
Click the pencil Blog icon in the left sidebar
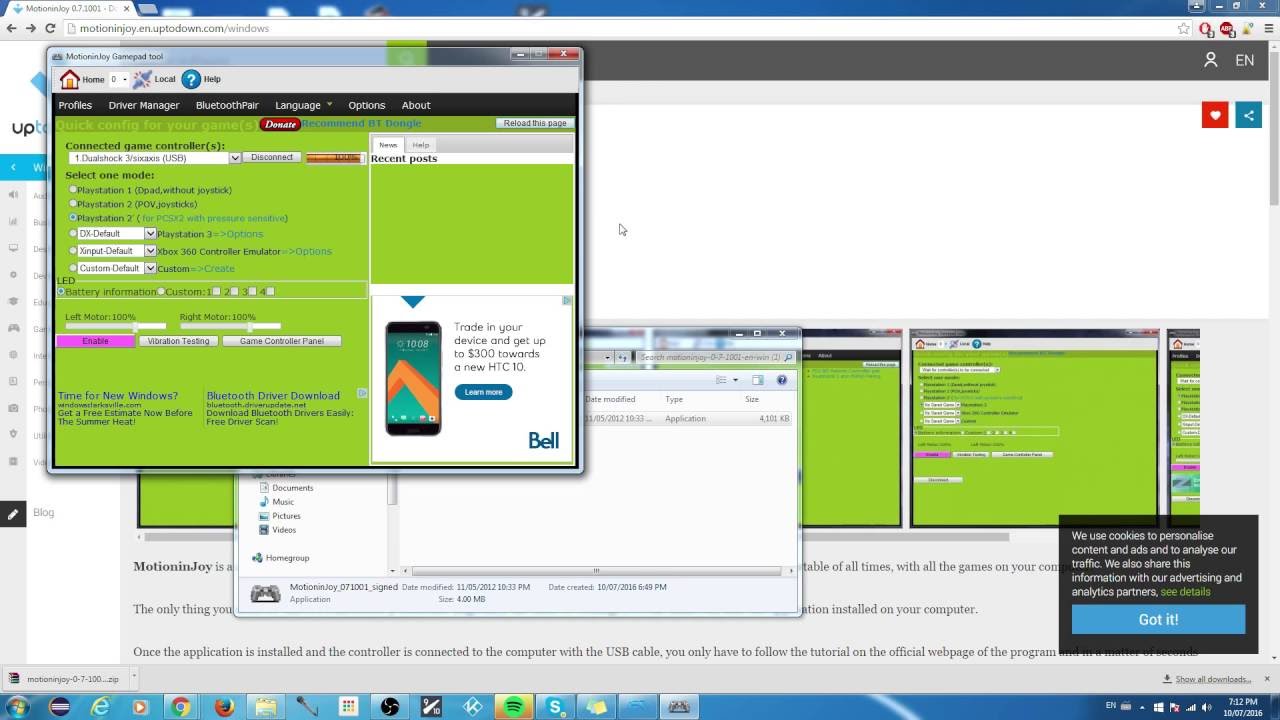click(13, 513)
